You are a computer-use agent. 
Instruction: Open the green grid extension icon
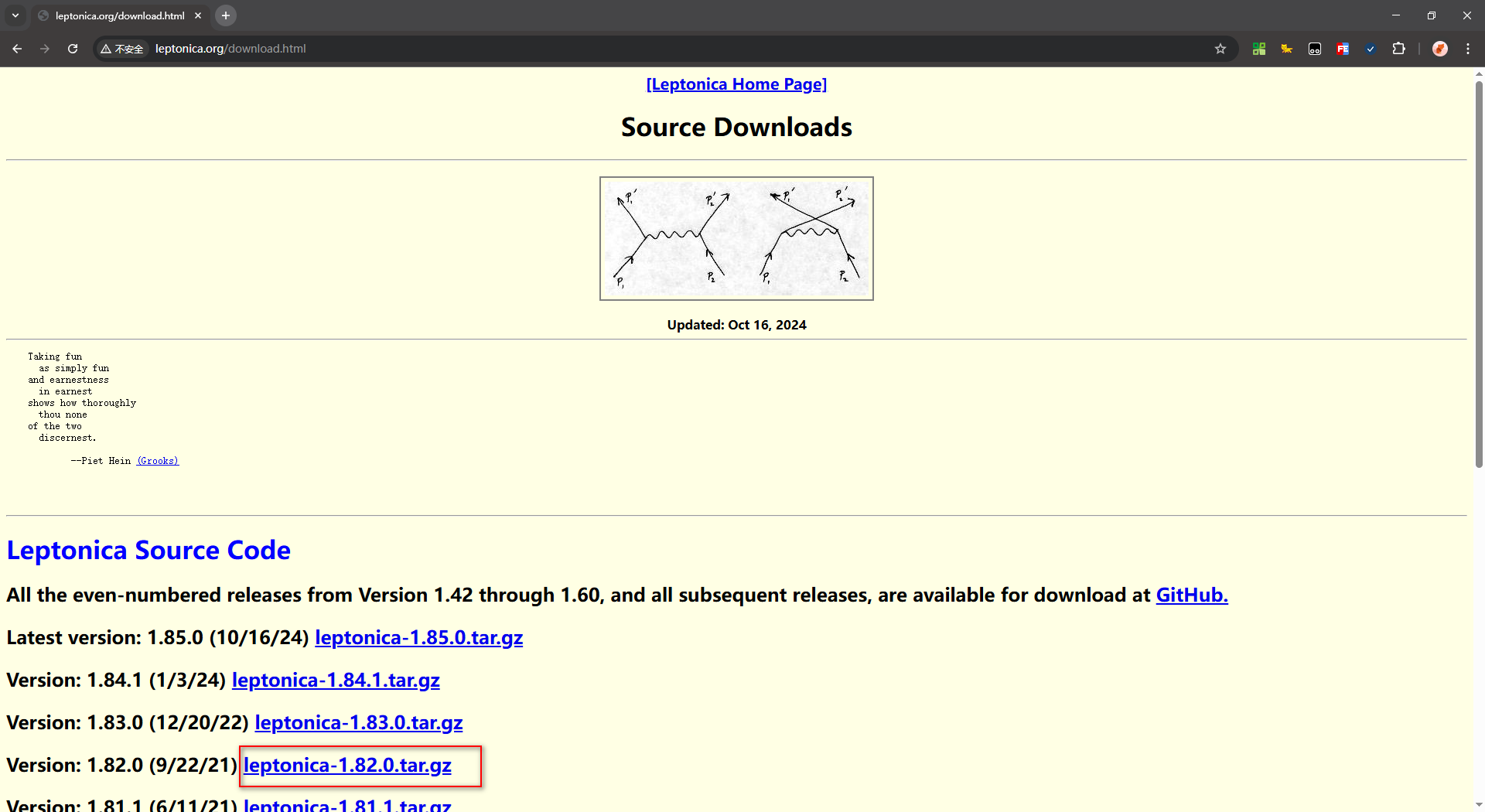1259,49
